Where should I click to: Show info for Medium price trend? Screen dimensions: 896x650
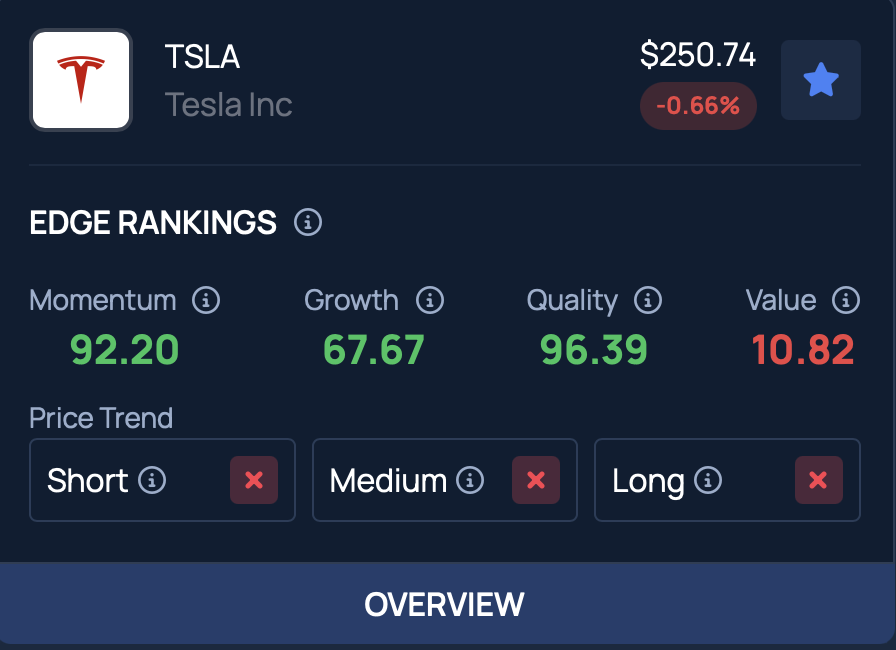(470, 481)
